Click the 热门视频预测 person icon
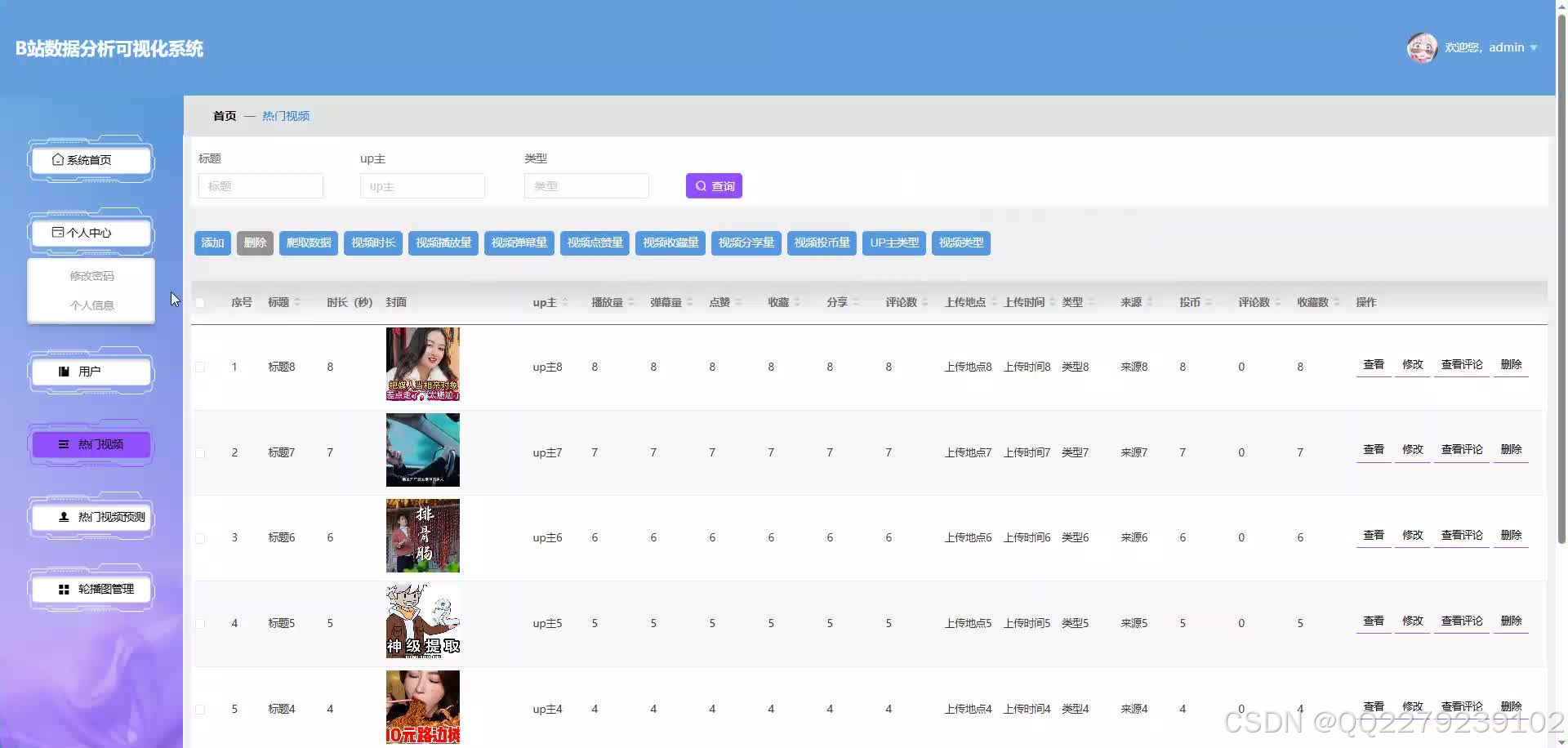The width and height of the screenshot is (1568, 748). coord(64,517)
